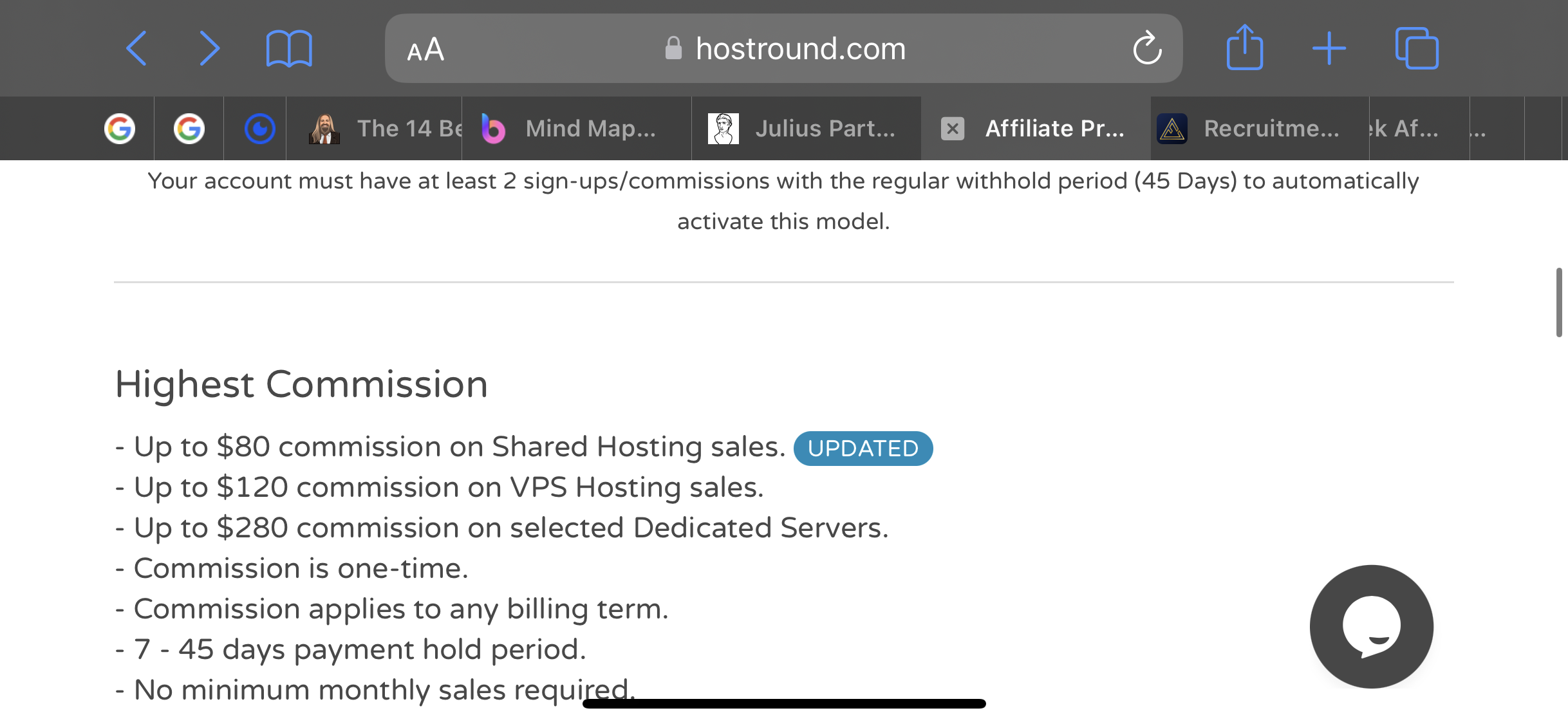The width and height of the screenshot is (1568, 724).
Task: Open the blue crescent circle icon tab
Action: point(260,128)
